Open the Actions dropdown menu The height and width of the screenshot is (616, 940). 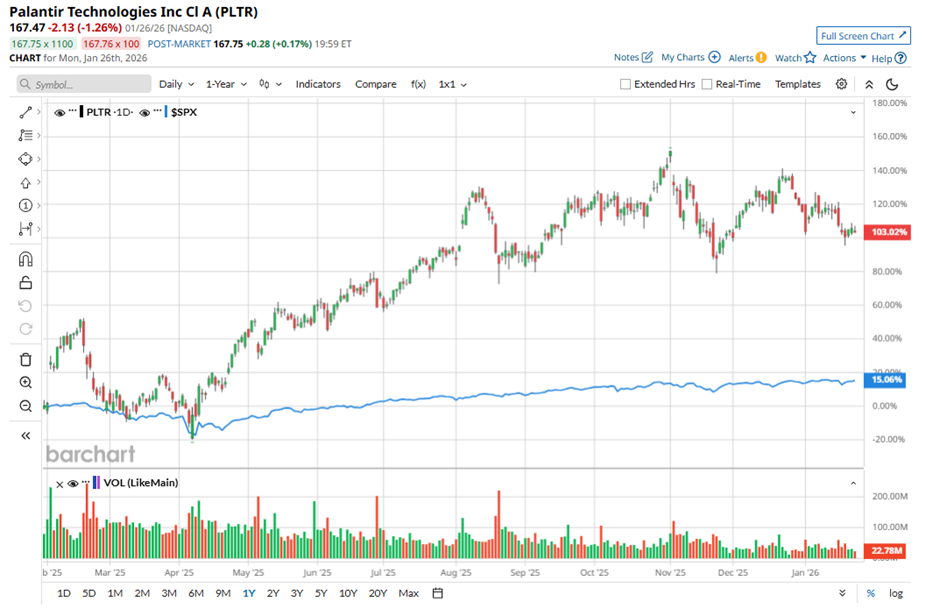click(844, 58)
